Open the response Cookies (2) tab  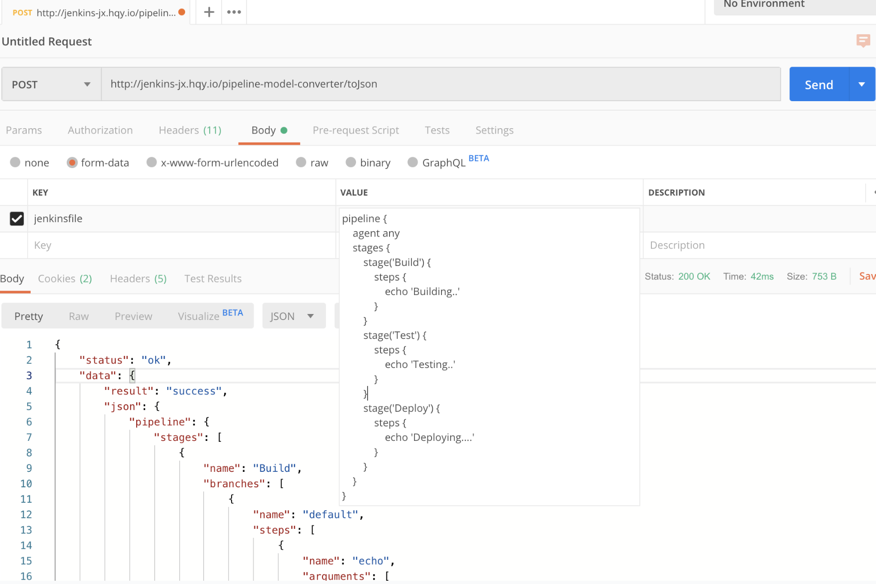[65, 279]
